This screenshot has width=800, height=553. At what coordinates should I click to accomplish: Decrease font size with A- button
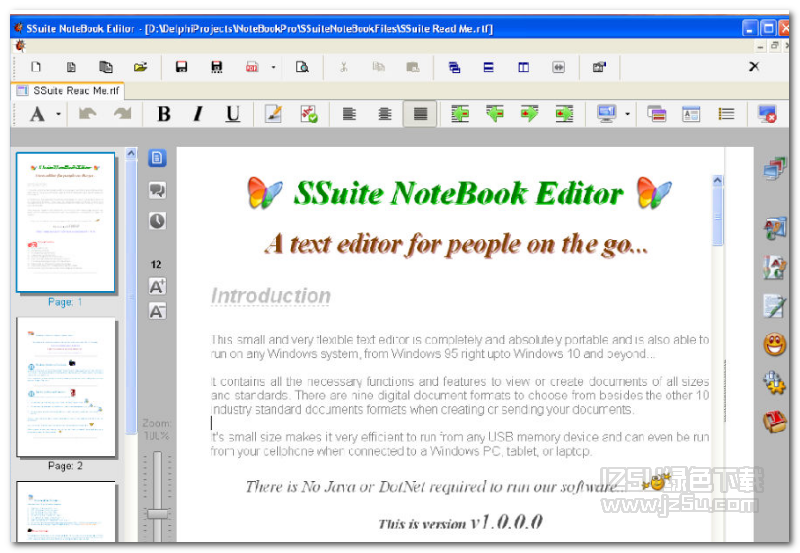coord(157,311)
